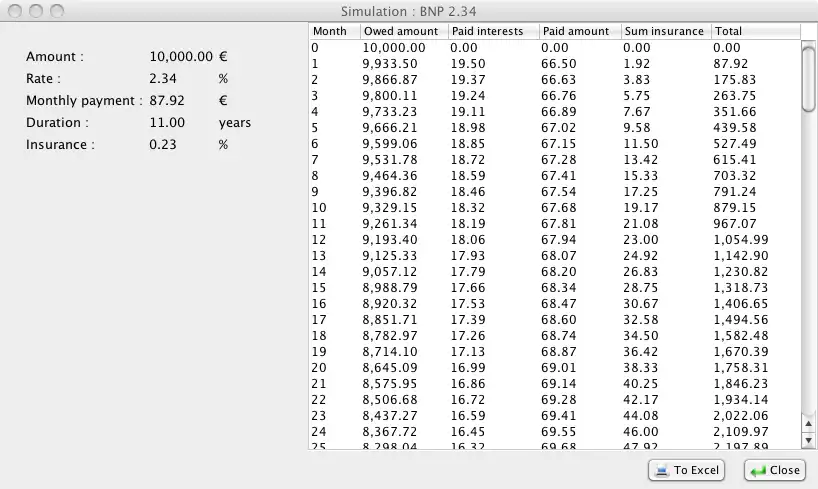Select sum insurance cell 15.33
The image size is (818, 489).
click(x=641, y=176)
